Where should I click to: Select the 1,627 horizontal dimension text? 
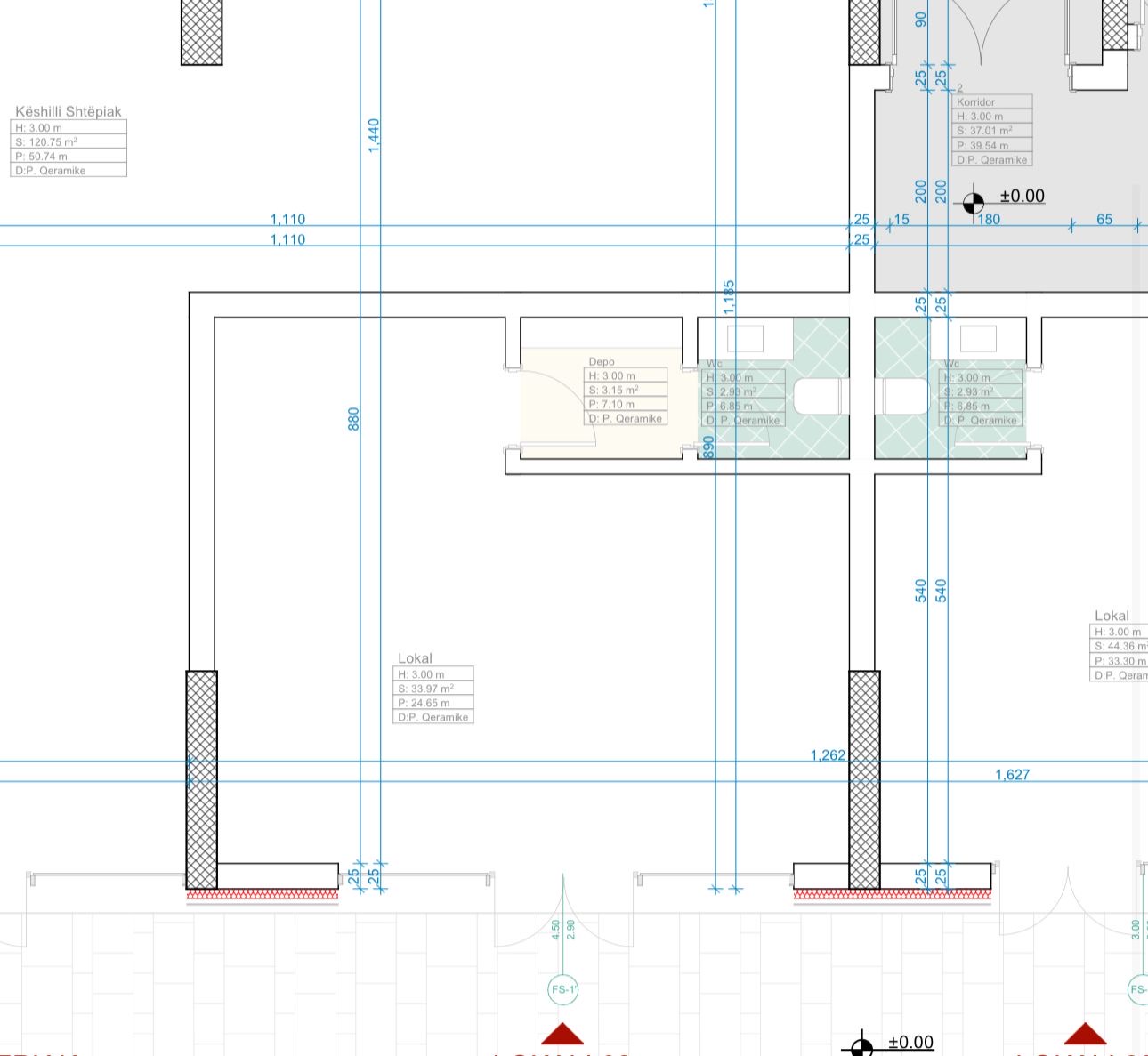click(x=1012, y=775)
